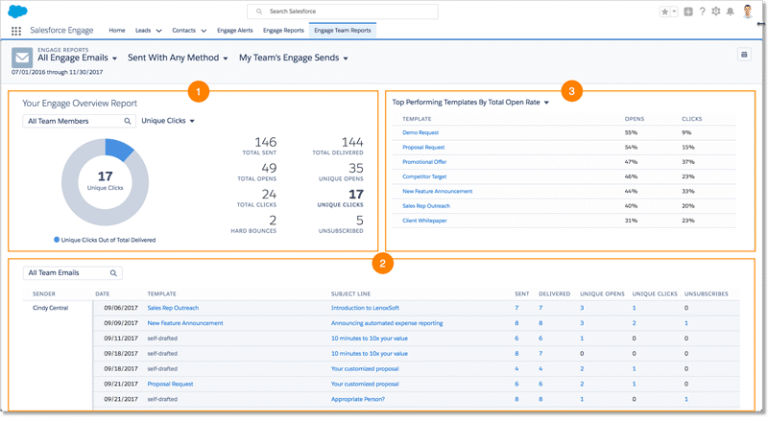Click the All Team Emails filter field
The height and width of the screenshot is (421, 768).
coord(72,273)
